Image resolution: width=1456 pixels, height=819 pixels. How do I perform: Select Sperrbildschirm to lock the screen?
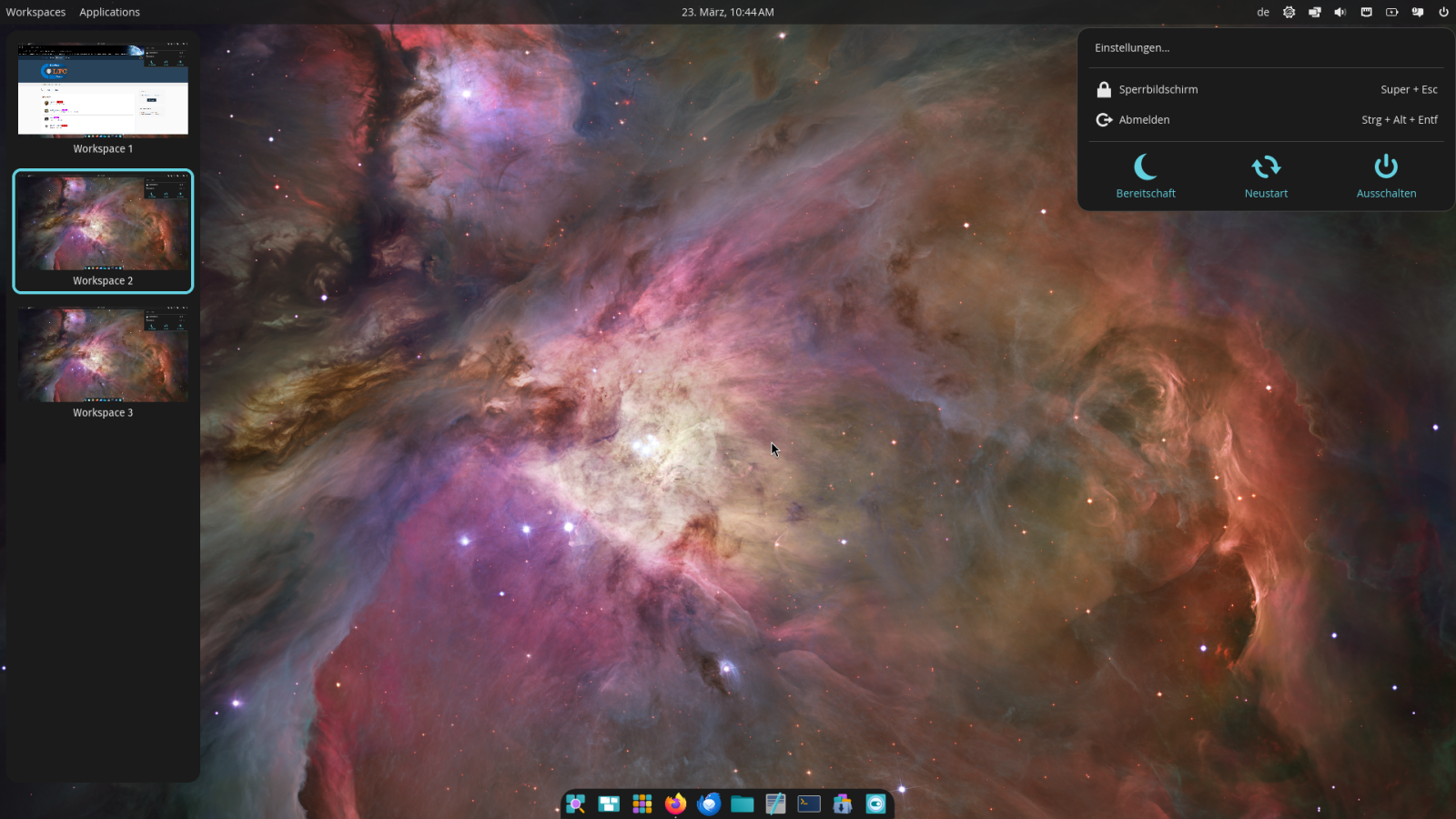tap(1158, 89)
